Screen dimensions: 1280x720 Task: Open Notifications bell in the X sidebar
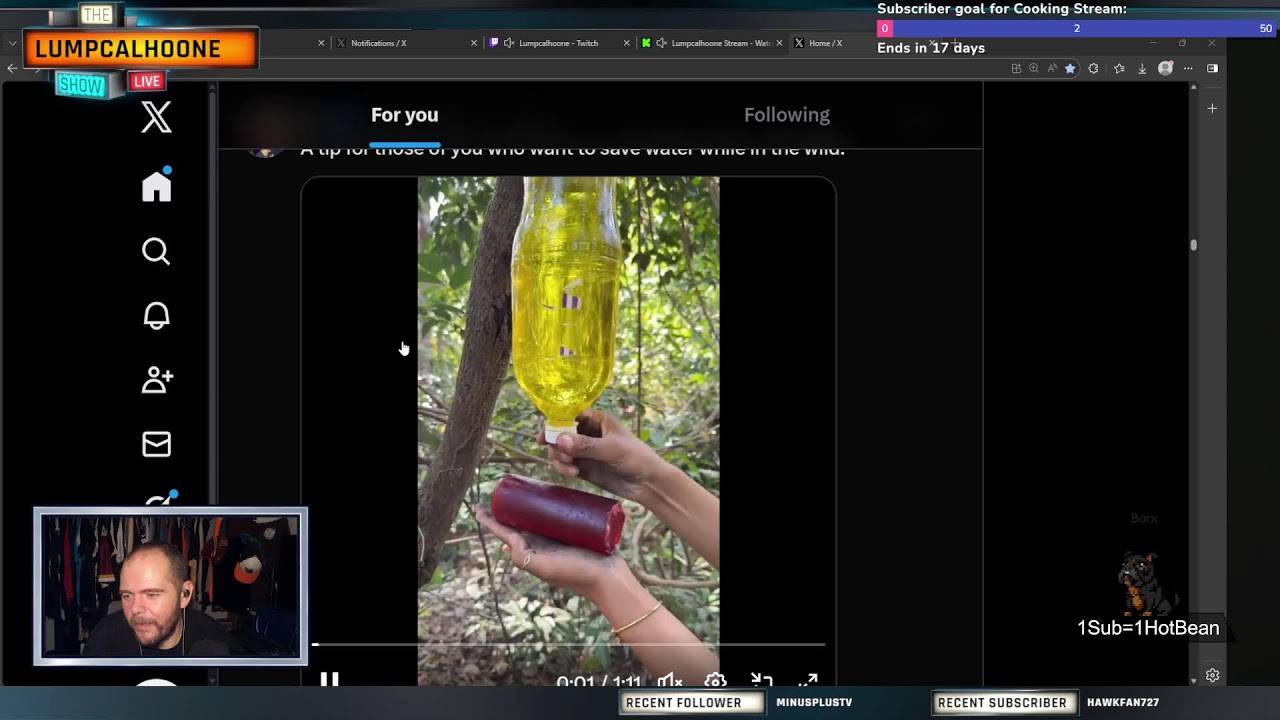click(x=156, y=316)
